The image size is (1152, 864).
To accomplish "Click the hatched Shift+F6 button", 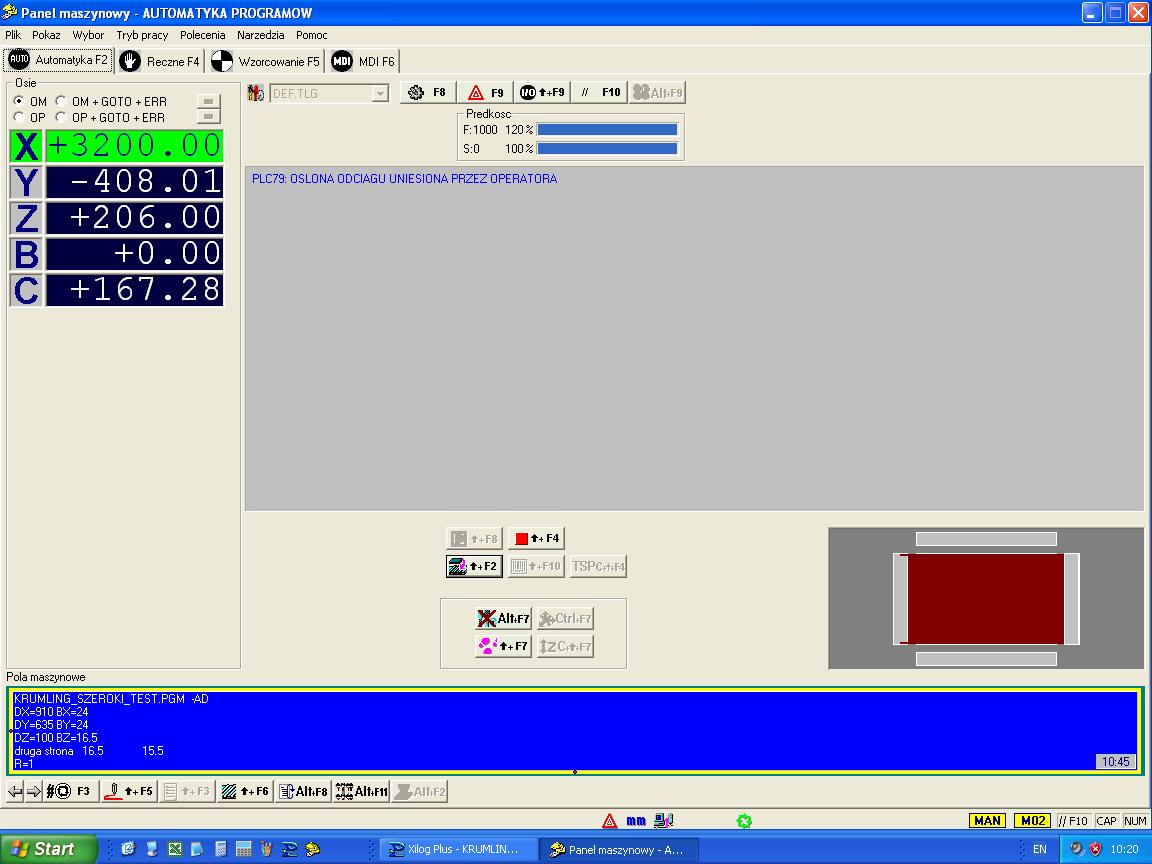I will coord(245,791).
